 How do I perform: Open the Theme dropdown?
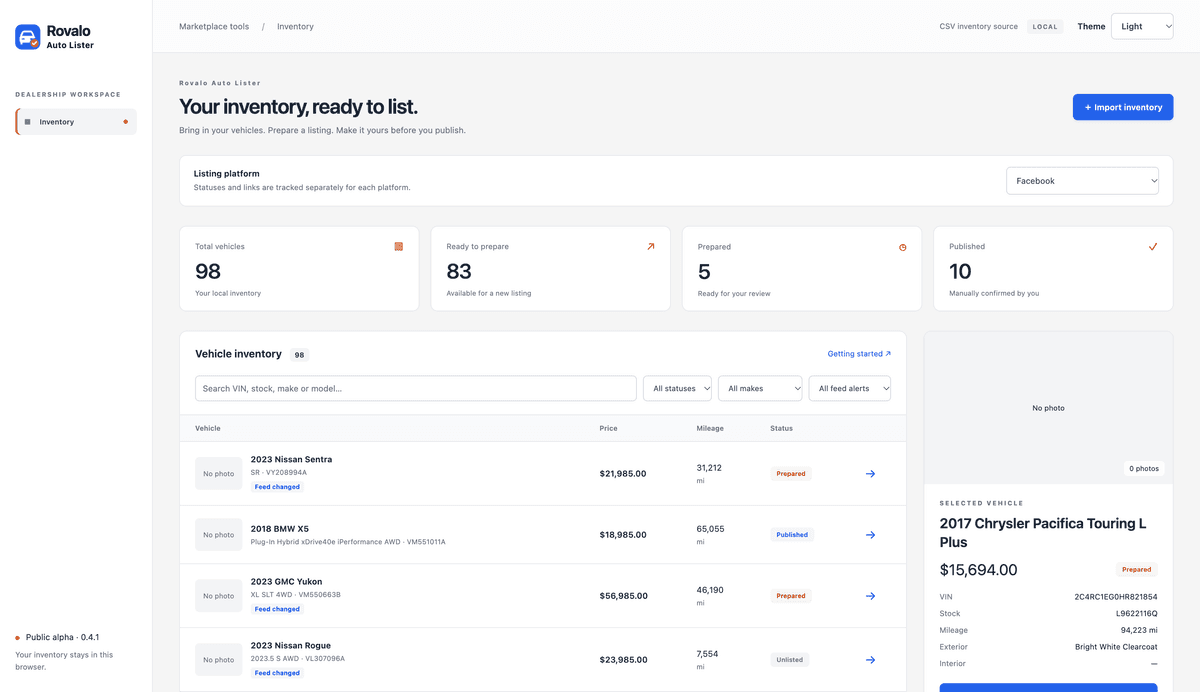point(1142,26)
